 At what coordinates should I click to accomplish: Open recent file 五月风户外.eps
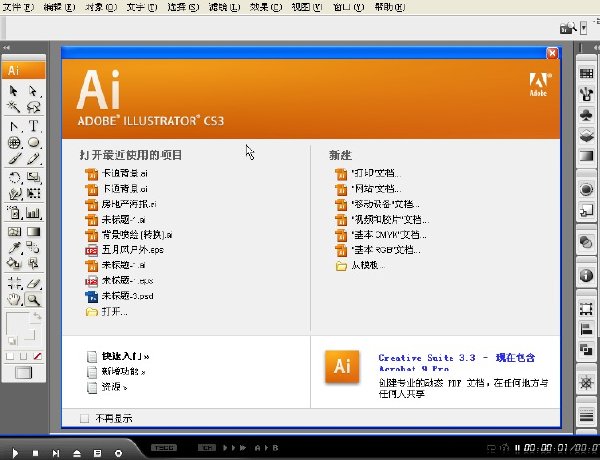(124, 250)
